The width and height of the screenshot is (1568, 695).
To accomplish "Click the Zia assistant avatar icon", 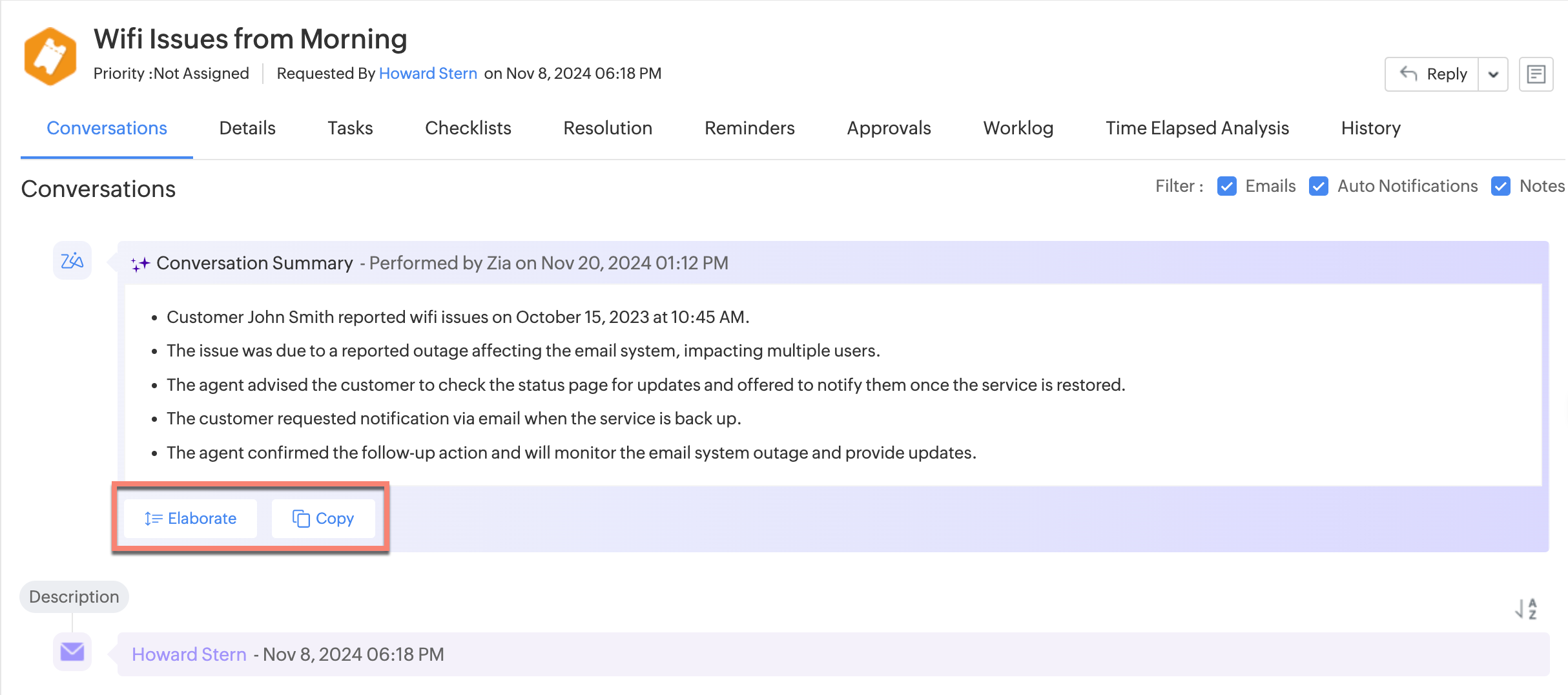I will click(72, 260).
